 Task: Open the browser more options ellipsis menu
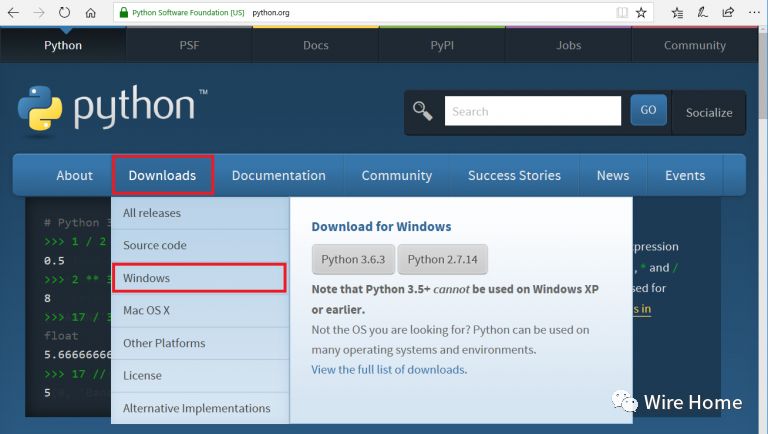point(754,13)
